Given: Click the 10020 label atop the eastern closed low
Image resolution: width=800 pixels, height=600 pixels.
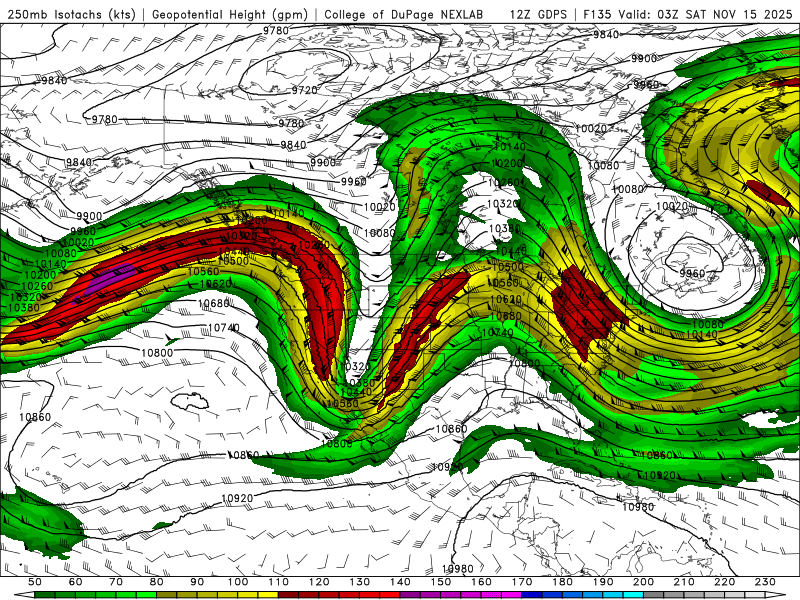Looking at the screenshot, I should (671, 206).
